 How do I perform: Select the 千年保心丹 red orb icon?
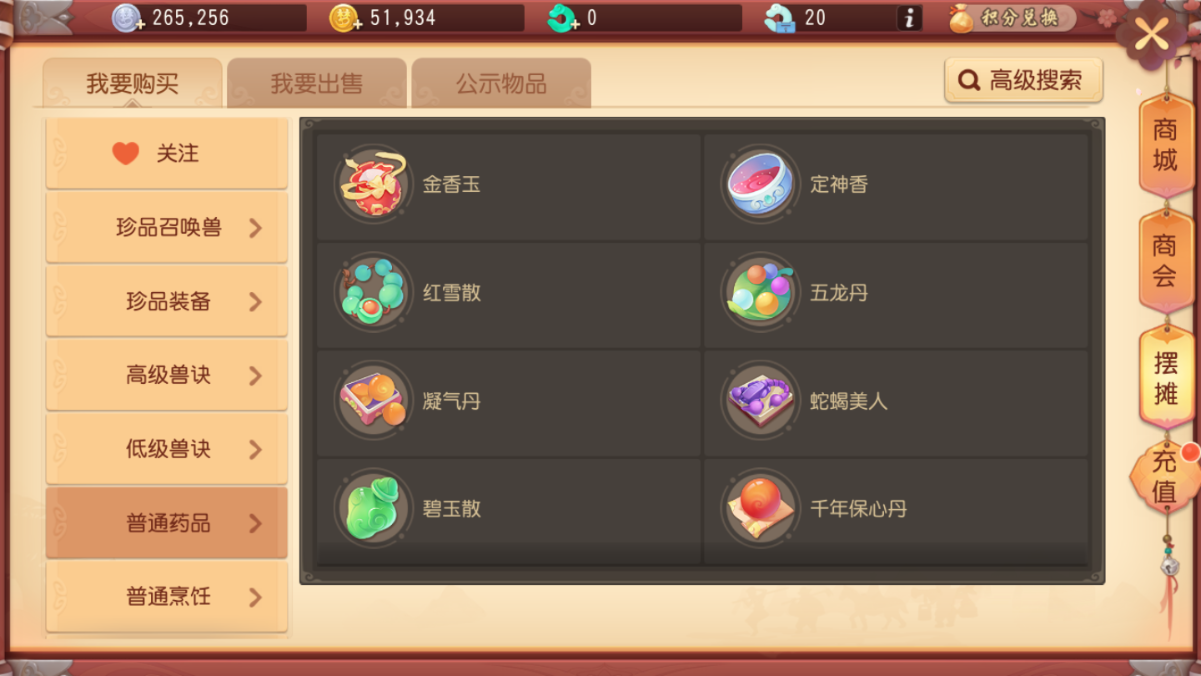[x=760, y=508]
